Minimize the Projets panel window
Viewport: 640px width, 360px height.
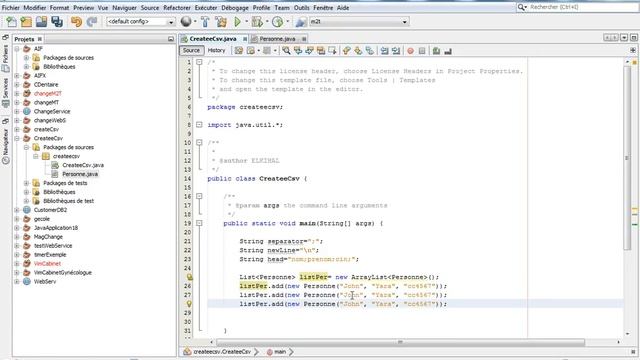tap(171, 39)
